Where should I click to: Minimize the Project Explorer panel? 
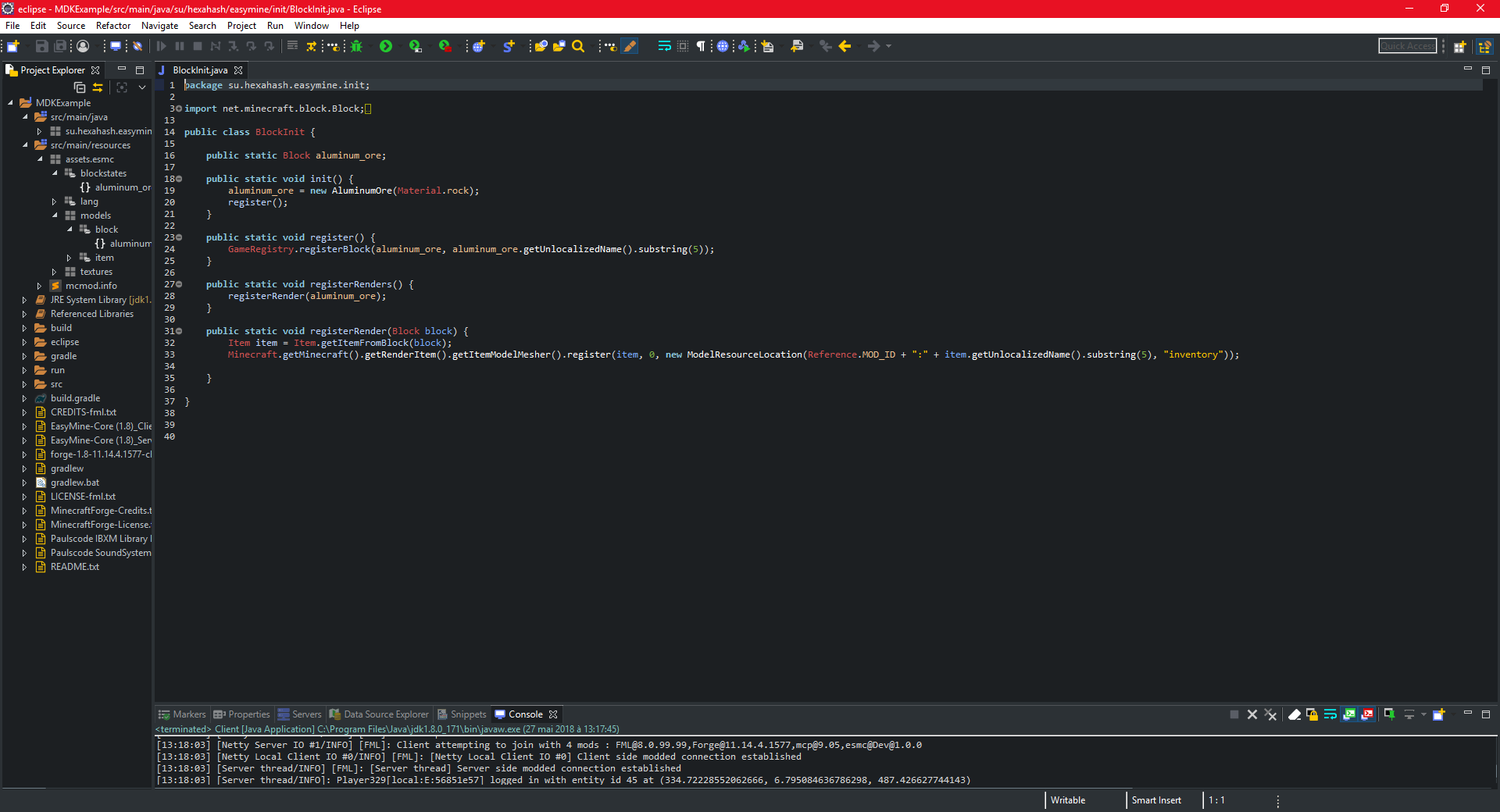[x=122, y=69]
